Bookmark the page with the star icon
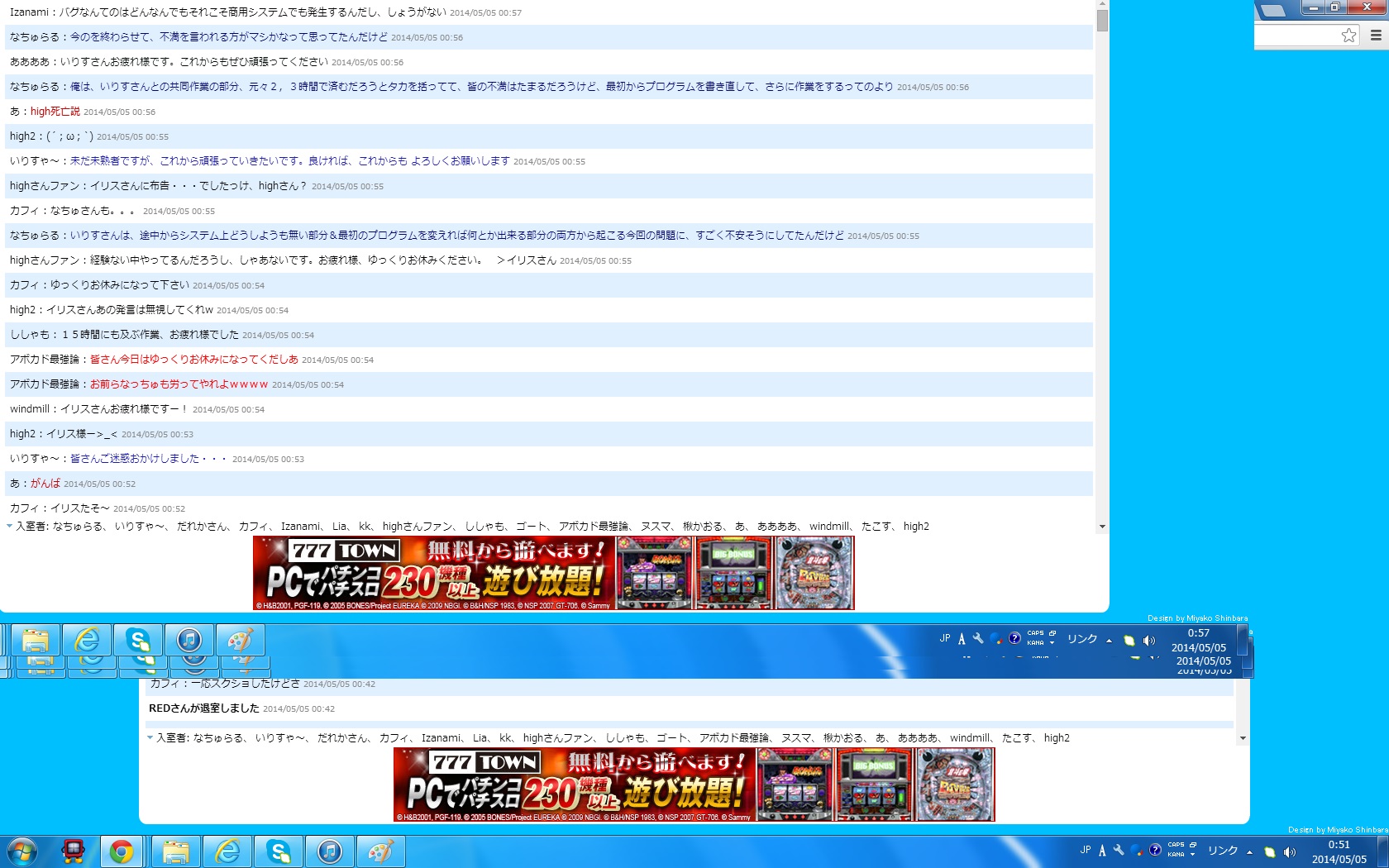The image size is (1389, 868). click(1348, 35)
